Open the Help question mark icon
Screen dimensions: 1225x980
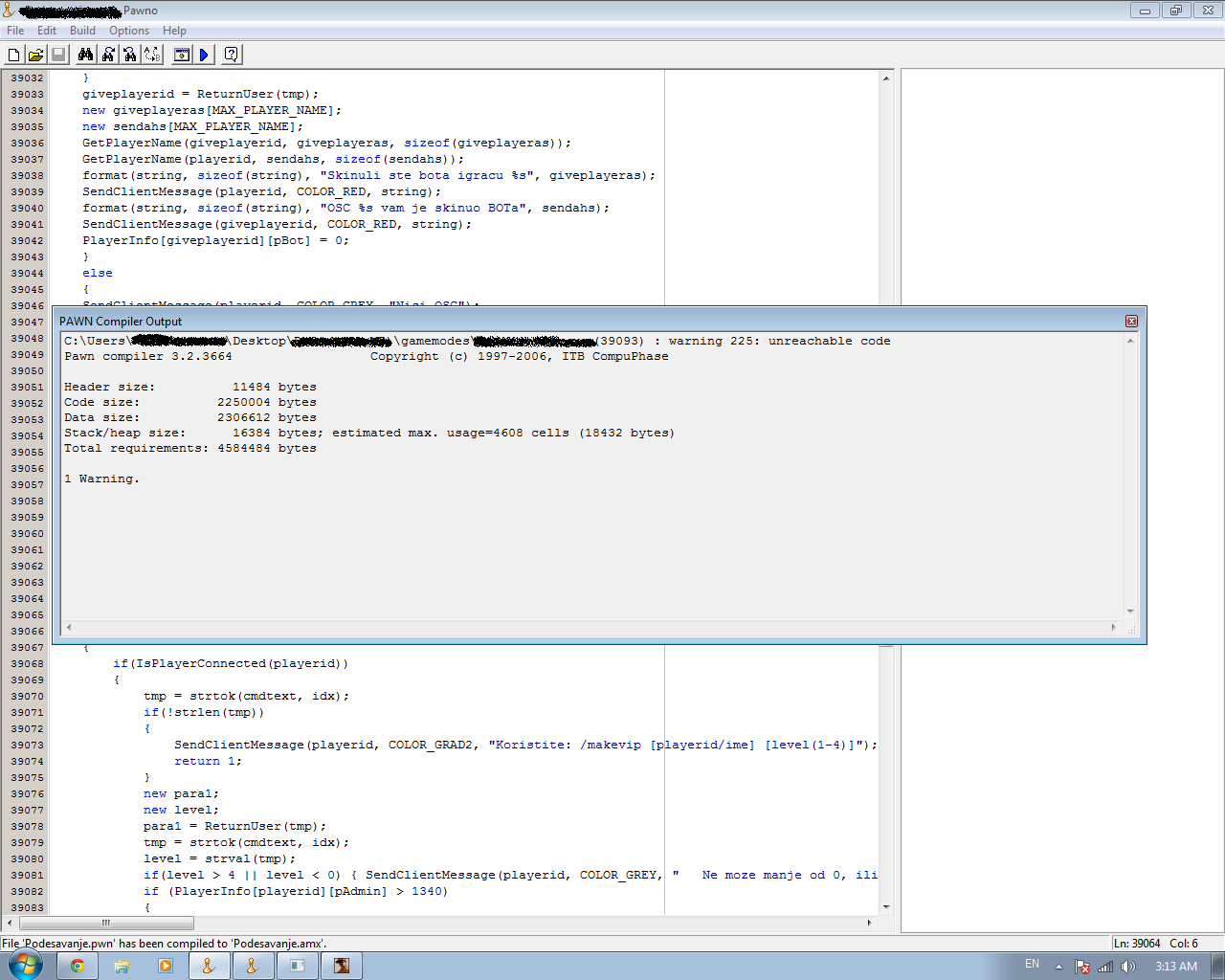pos(231,55)
